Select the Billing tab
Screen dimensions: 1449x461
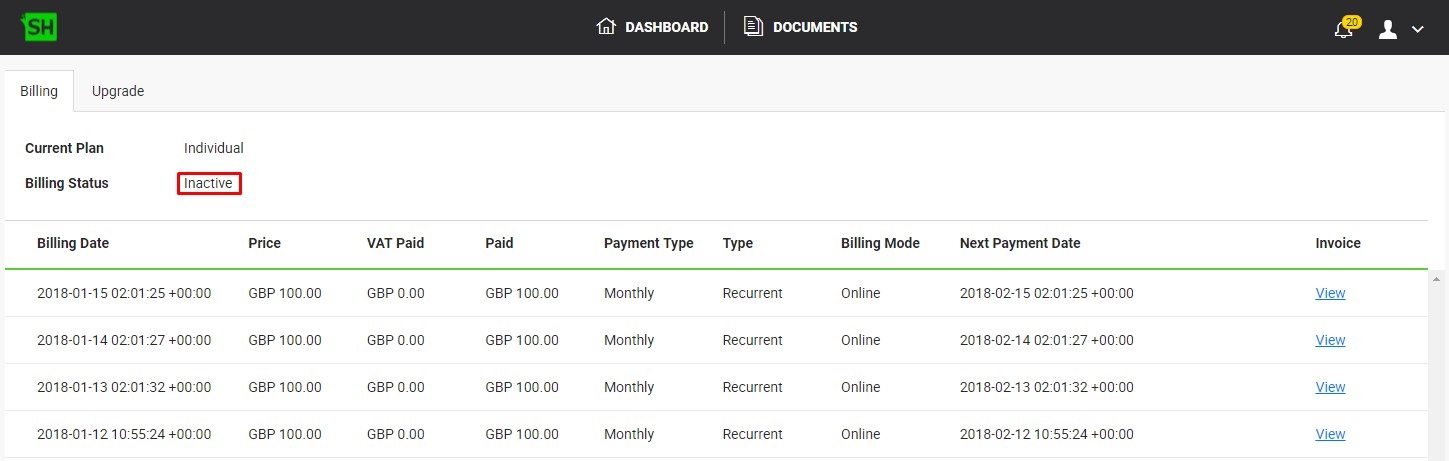coord(39,91)
